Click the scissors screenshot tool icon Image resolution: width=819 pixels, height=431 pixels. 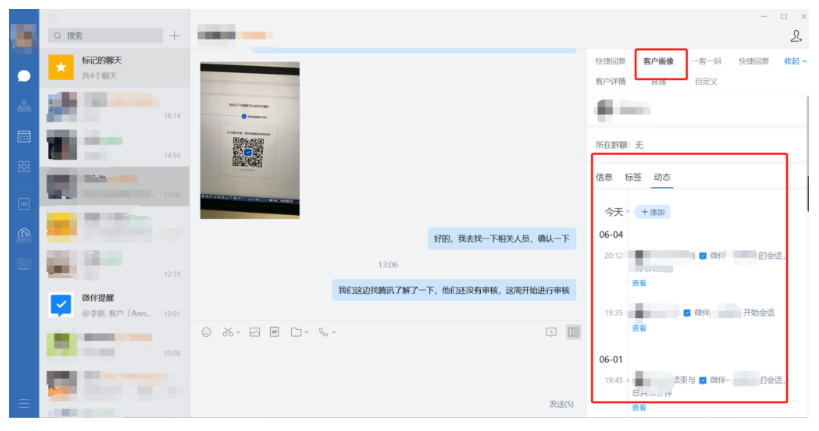227,332
